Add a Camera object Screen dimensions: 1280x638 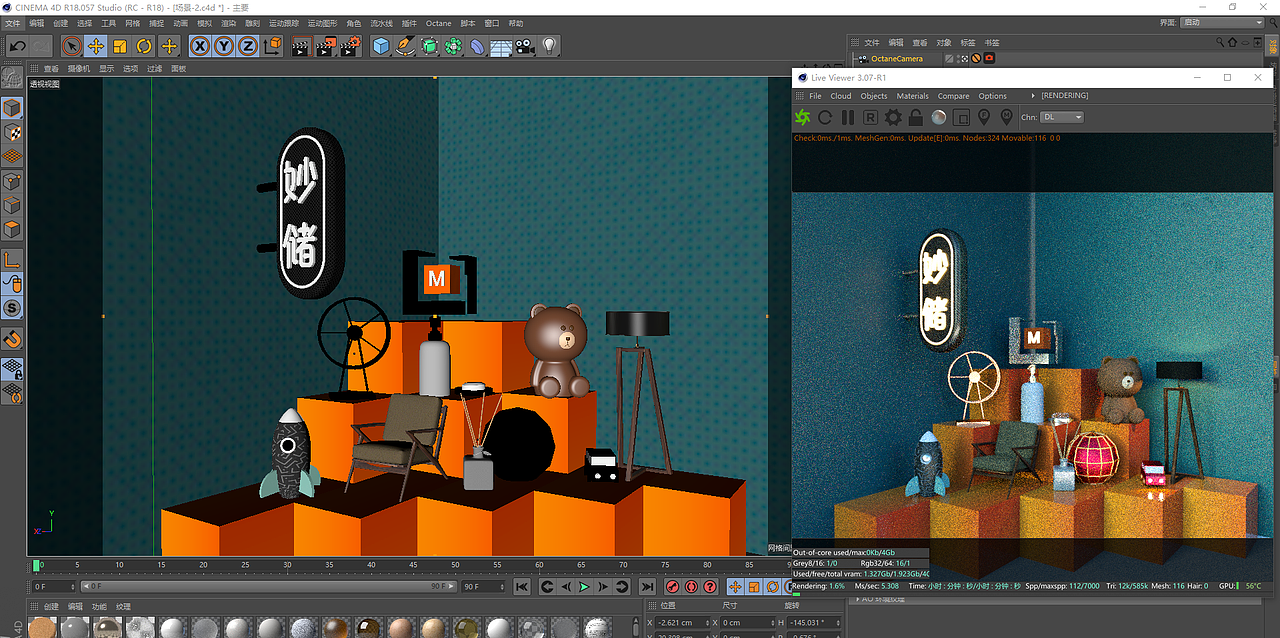[x=525, y=46]
